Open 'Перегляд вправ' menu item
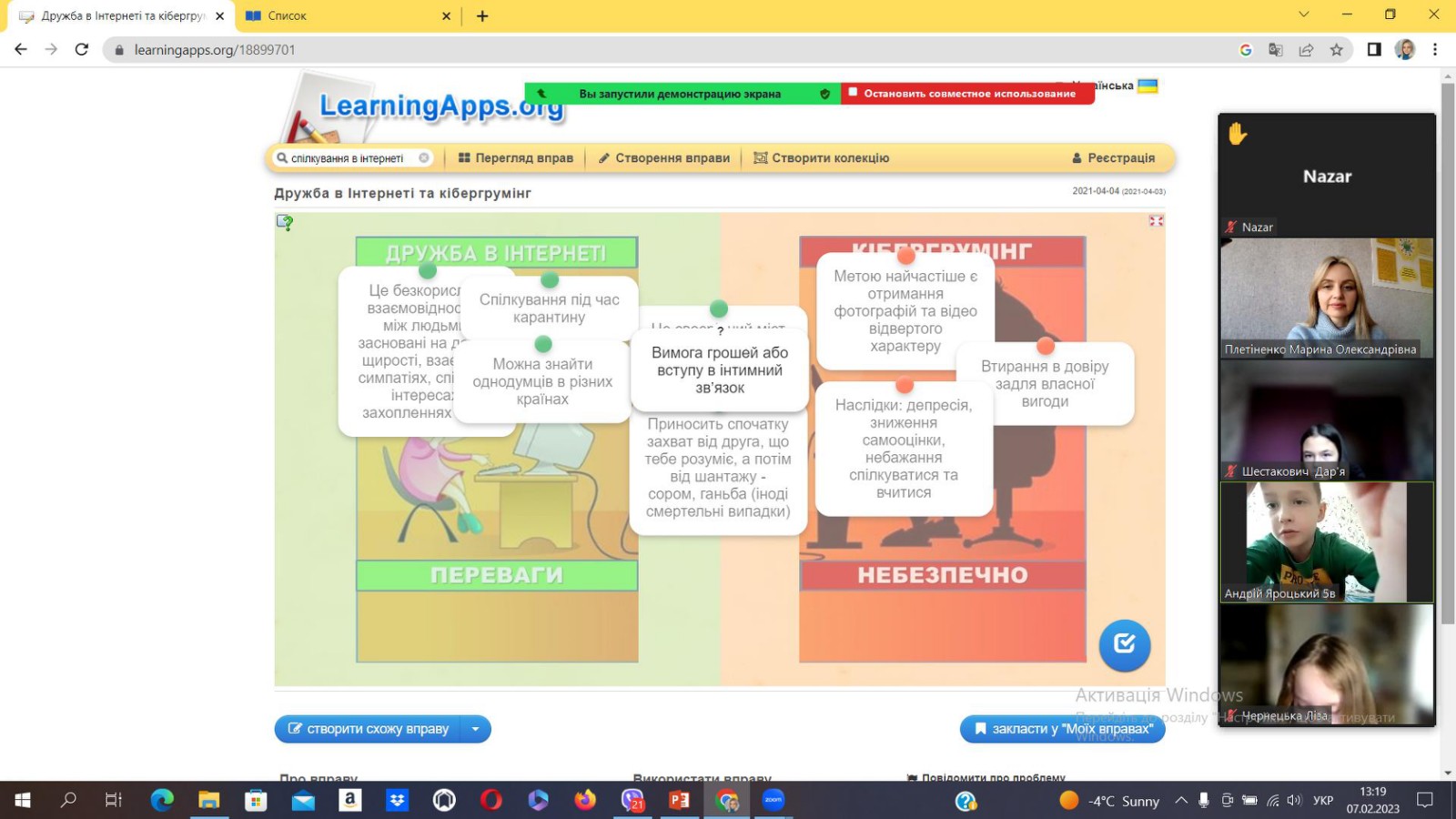 (516, 157)
